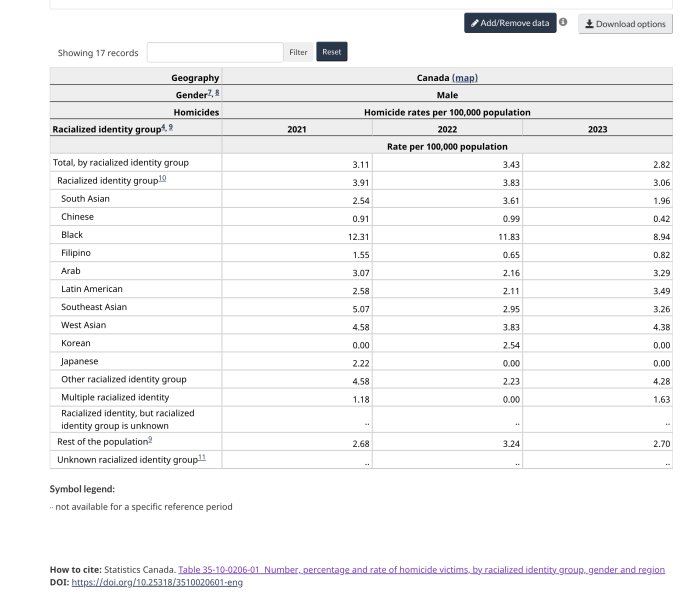The height and width of the screenshot is (610, 700).
Task: Open the Download options button
Action: 625,24
